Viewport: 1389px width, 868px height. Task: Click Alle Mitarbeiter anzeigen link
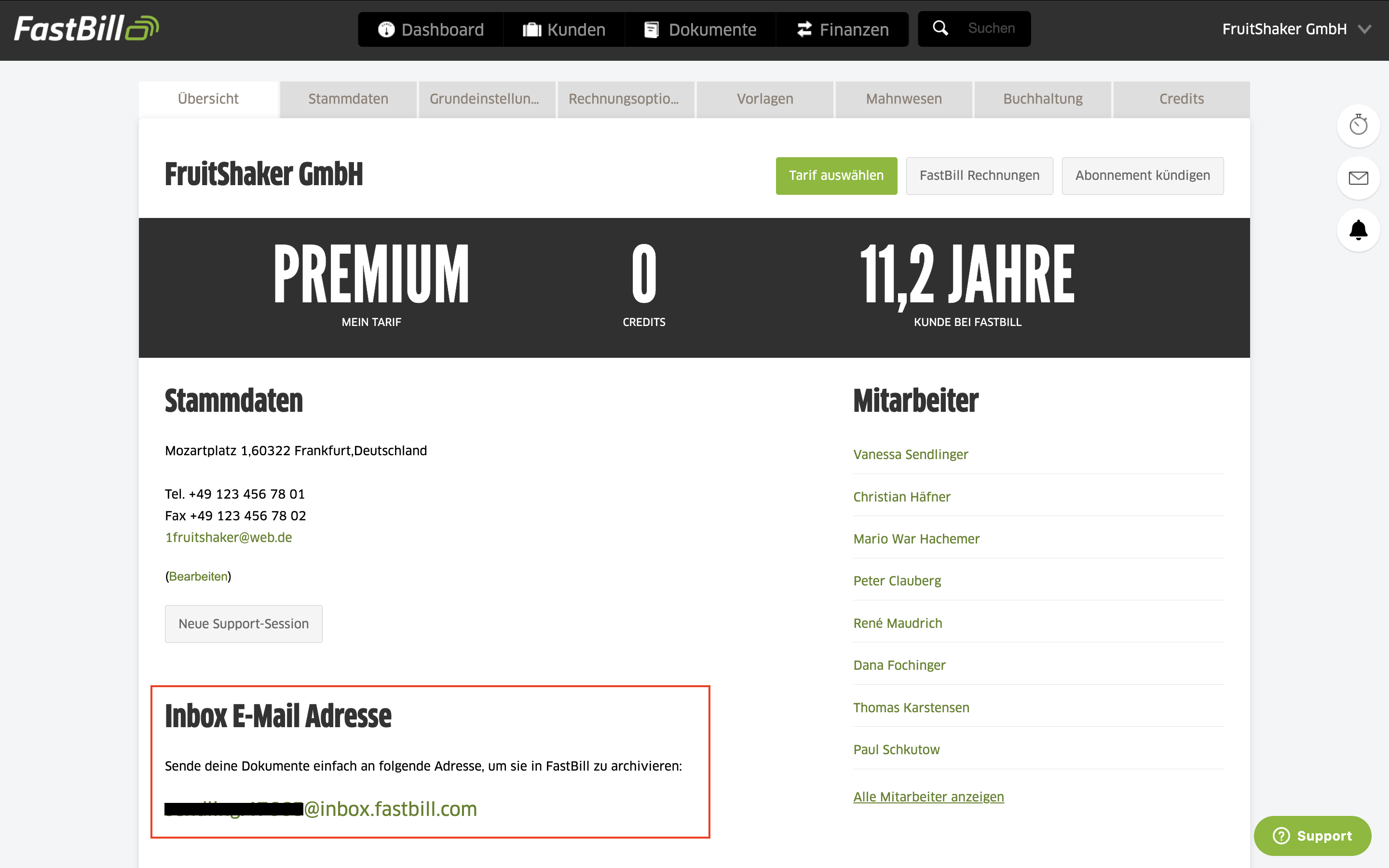pos(929,797)
